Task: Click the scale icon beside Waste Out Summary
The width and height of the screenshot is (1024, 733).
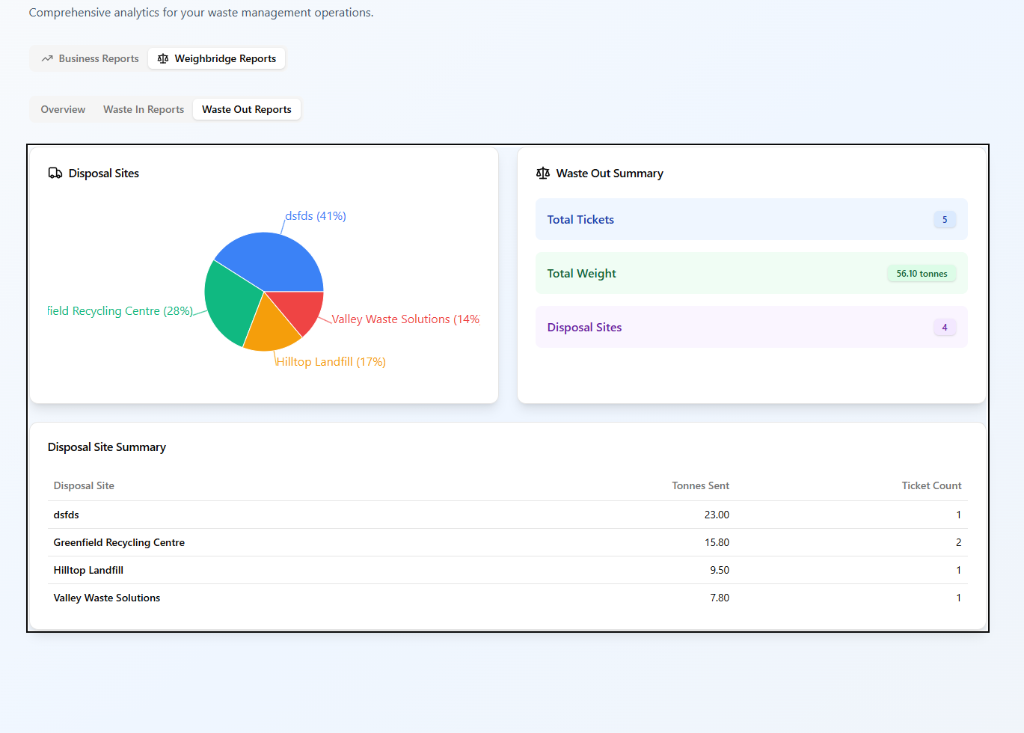Action: pyautogui.click(x=543, y=173)
